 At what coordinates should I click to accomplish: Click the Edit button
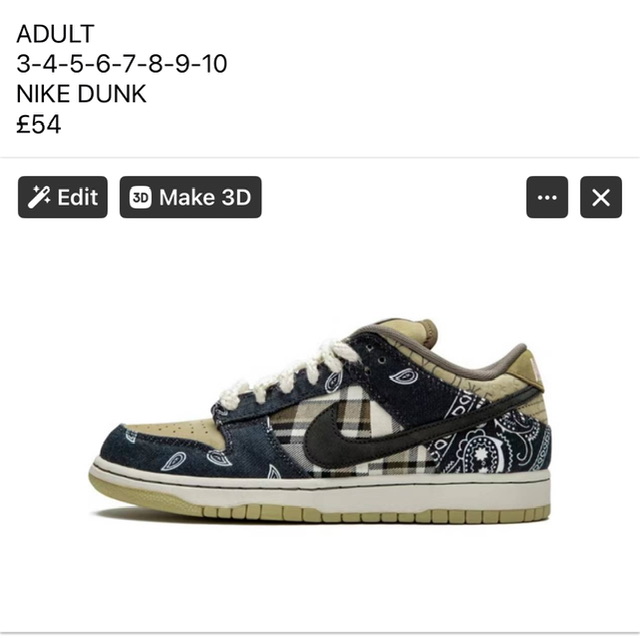tap(63, 197)
